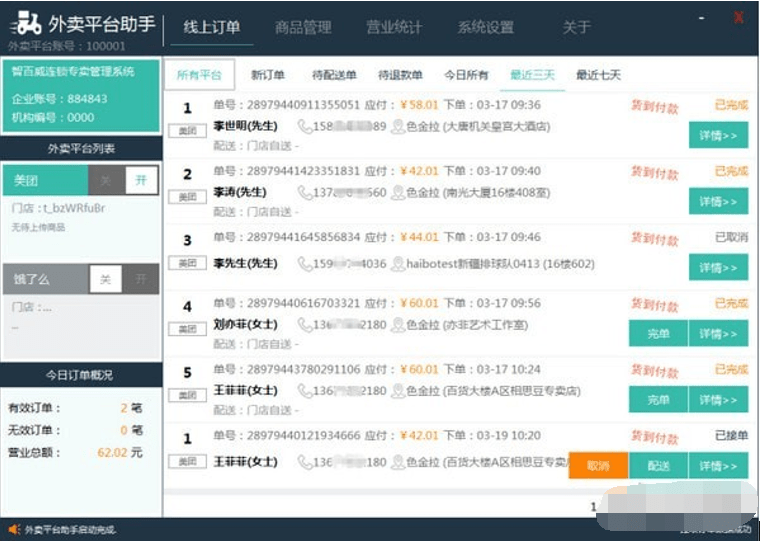
Task: Click 已接单 status on 03-19 order
Action: coord(731,435)
